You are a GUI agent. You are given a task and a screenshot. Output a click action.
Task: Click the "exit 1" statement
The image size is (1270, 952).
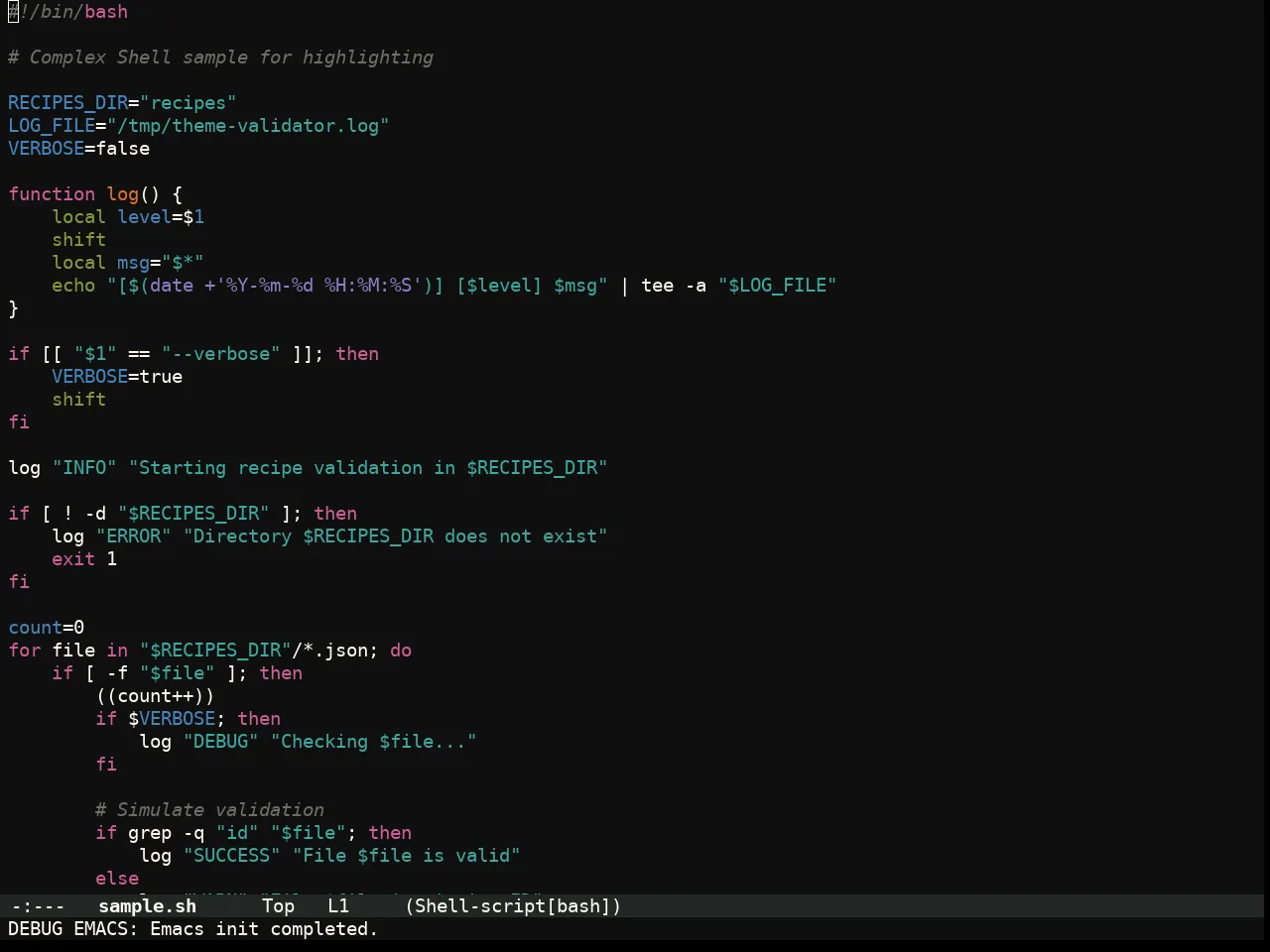[x=84, y=559]
